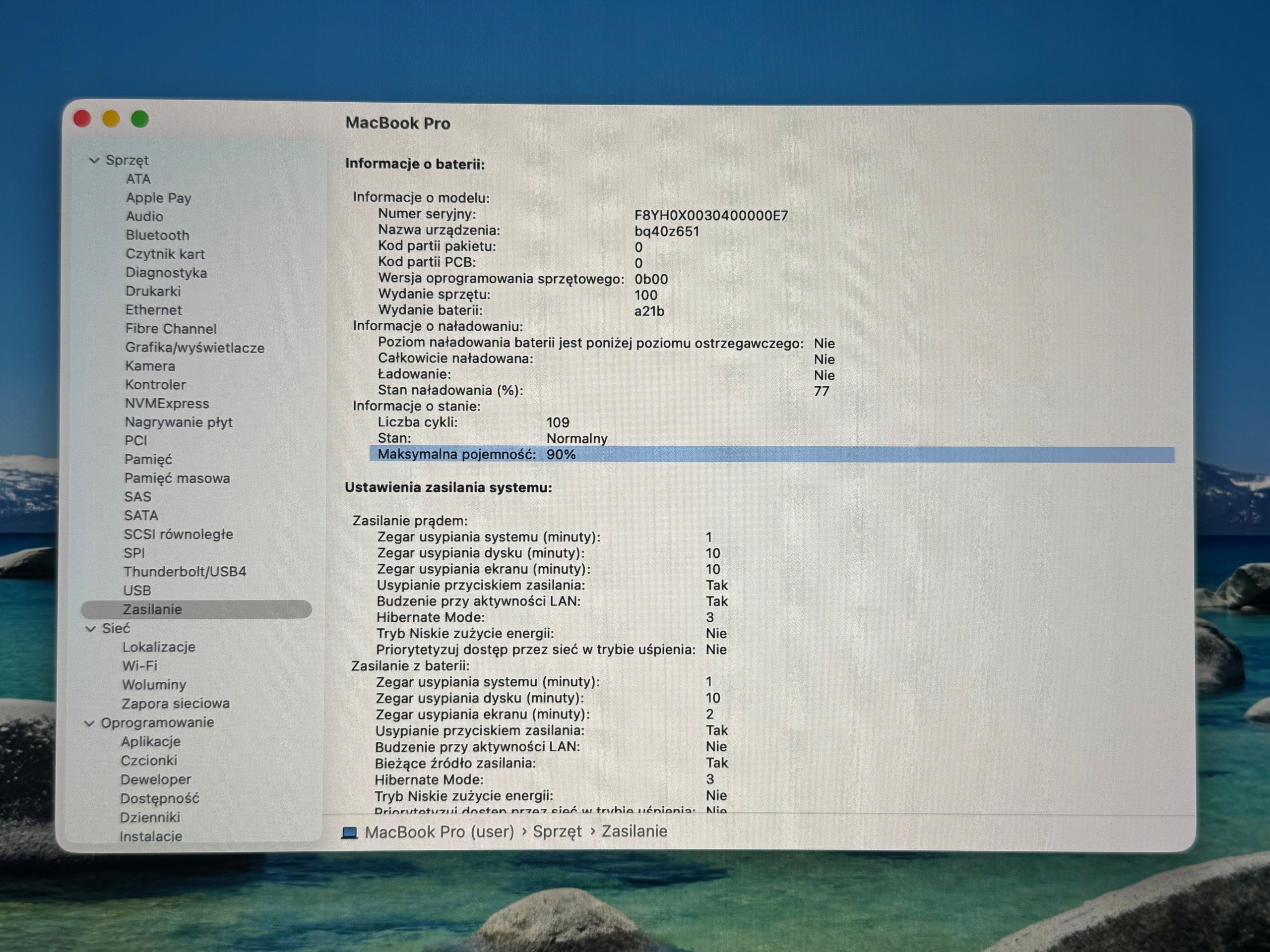Screen dimensions: 1270x952
Task: Click the Ustawienia zasilania systemu heading
Action: pos(448,488)
